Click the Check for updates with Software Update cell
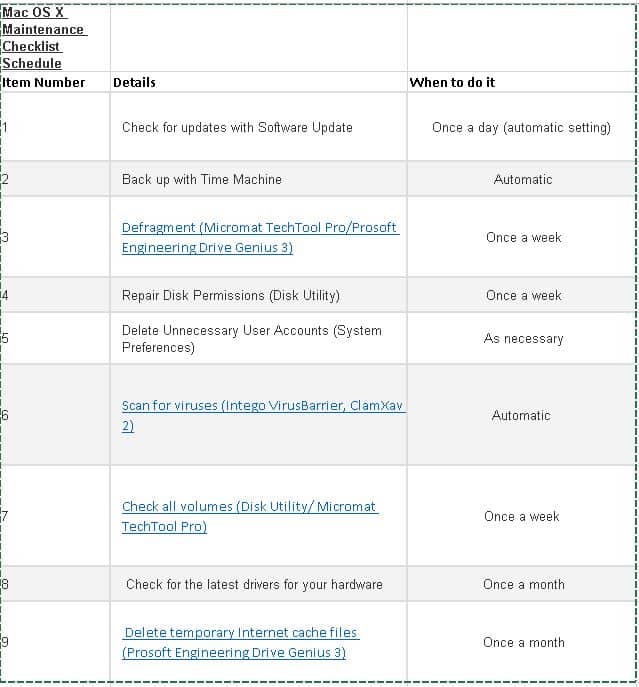639x687 pixels. pos(237,127)
